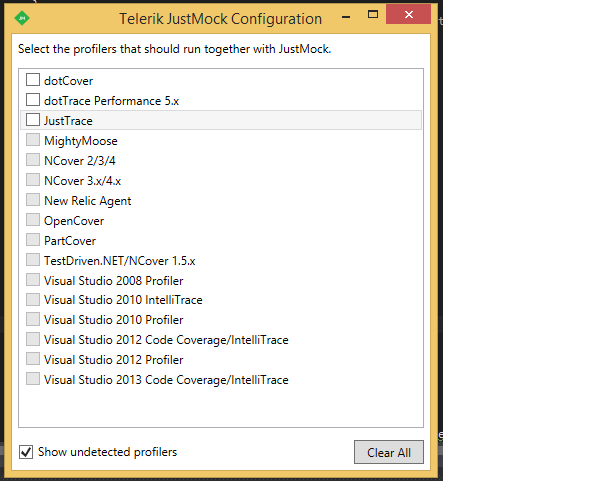Image resolution: width=600 pixels, height=481 pixels.
Task: Check Visual Studio 2010 IntelliTrace box
Action: pos(34,299)
